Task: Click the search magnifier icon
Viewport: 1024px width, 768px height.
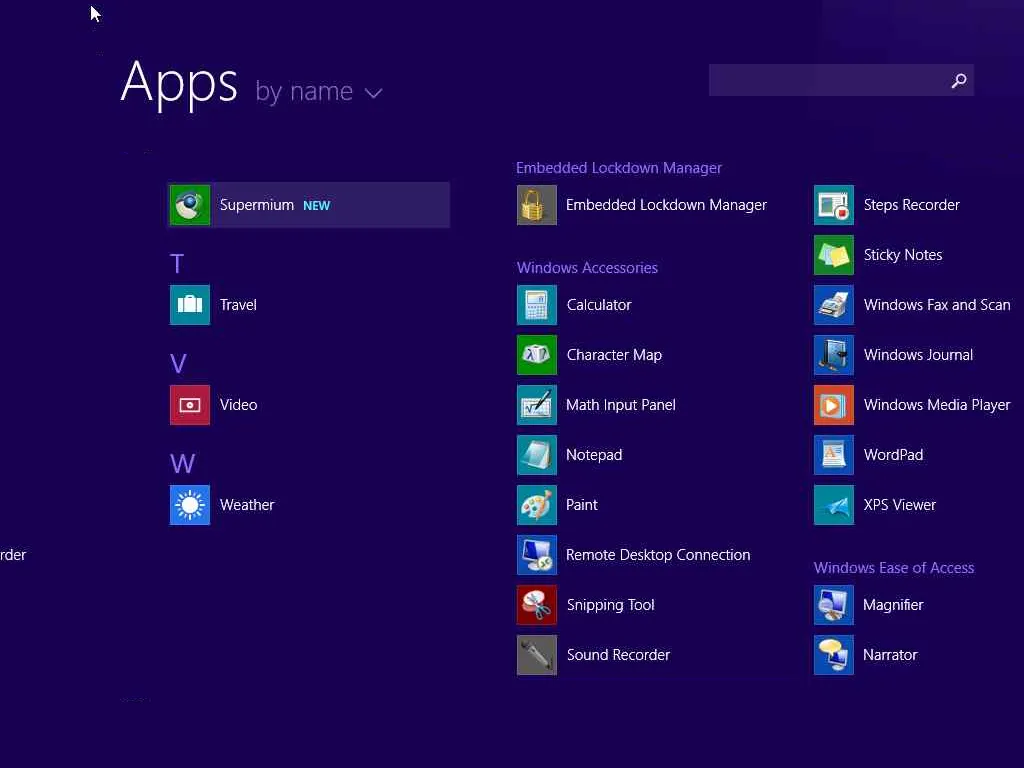Action: pos(959,80)
